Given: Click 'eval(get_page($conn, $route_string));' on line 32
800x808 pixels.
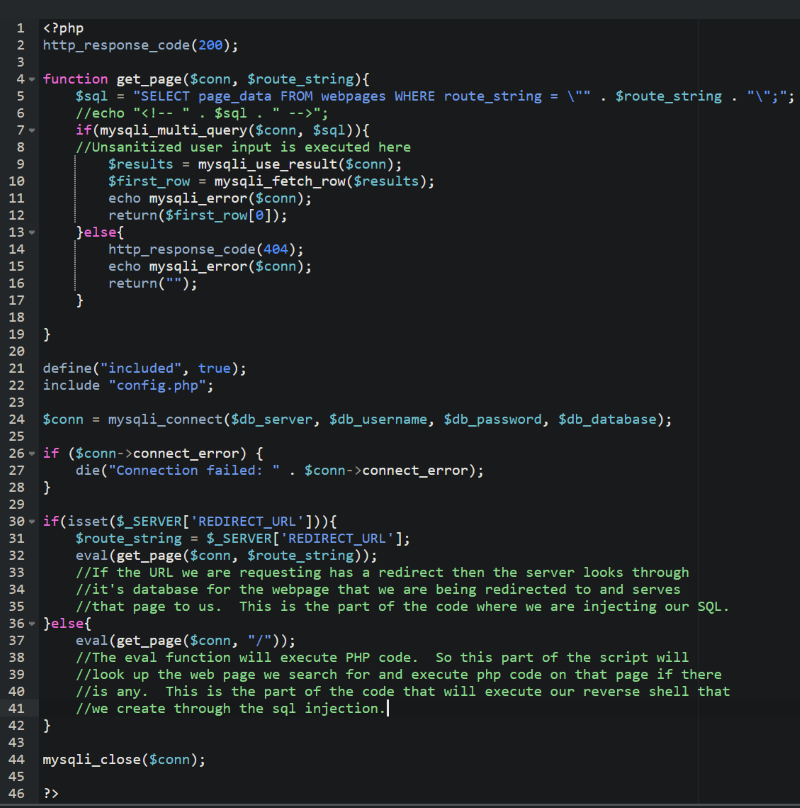Looking at the screenshot, I should [x=226, y=556].
